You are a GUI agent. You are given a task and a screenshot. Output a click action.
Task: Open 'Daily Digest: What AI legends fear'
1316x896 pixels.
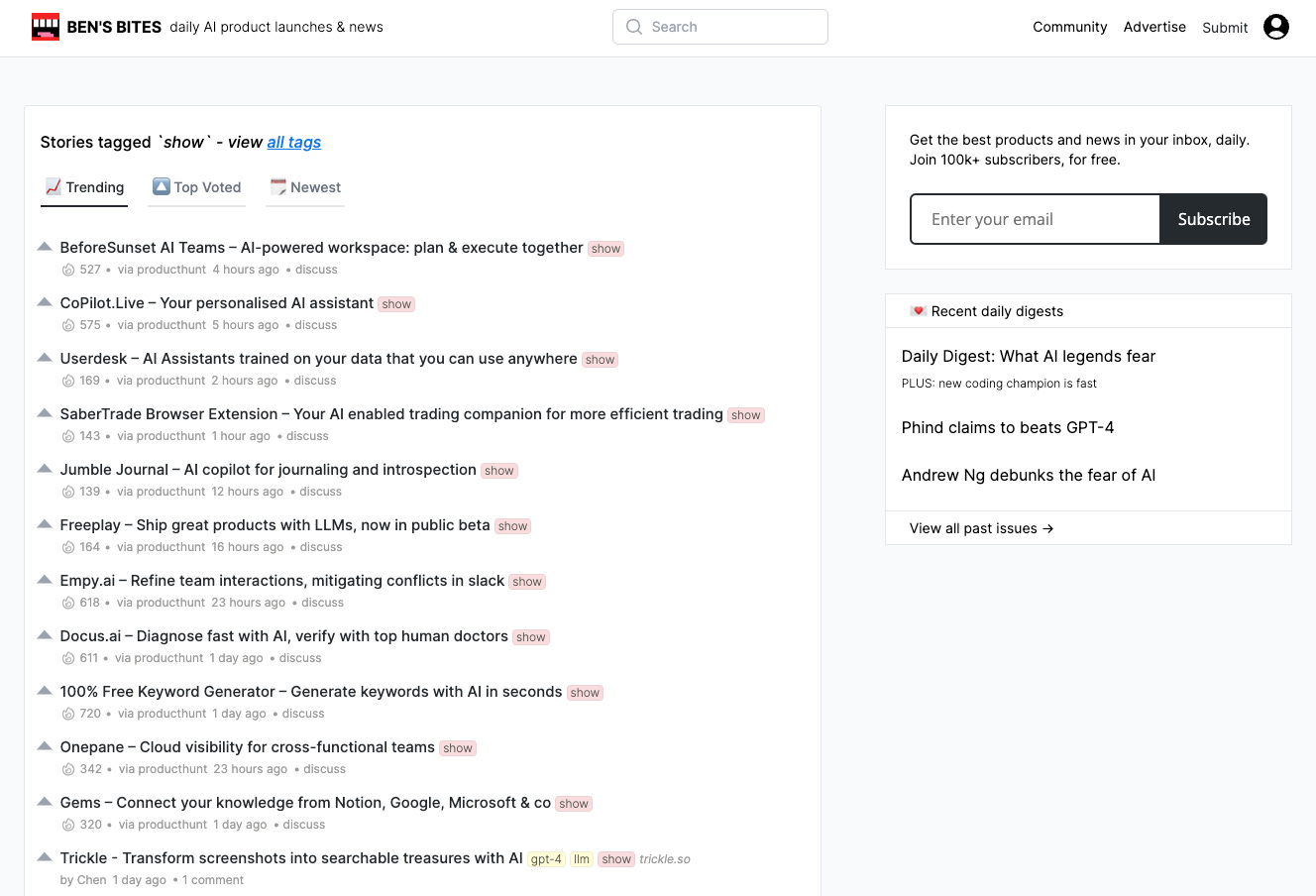[x=1029, y=356]
